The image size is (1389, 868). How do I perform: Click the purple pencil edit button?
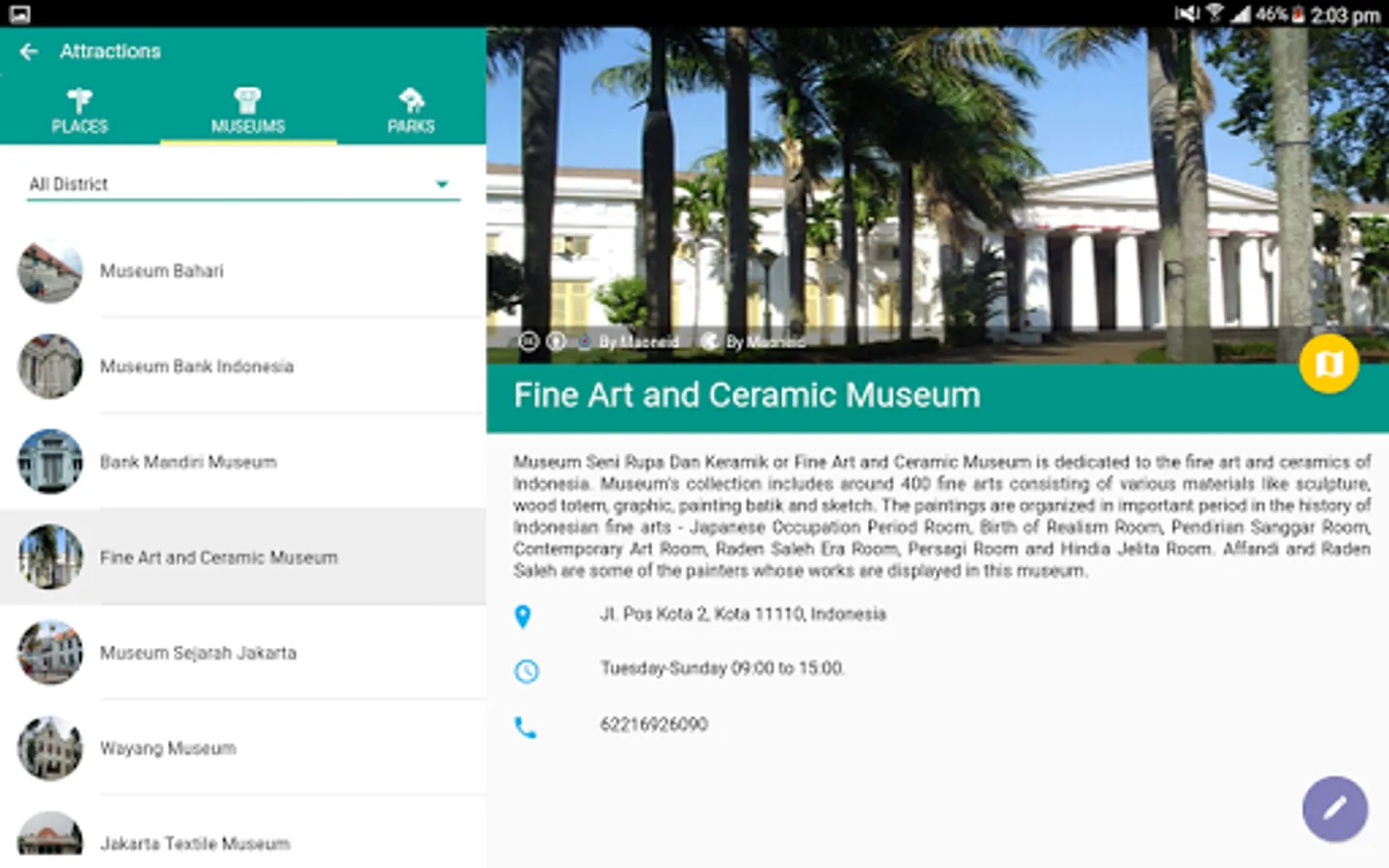click(x=1335, y=809)
